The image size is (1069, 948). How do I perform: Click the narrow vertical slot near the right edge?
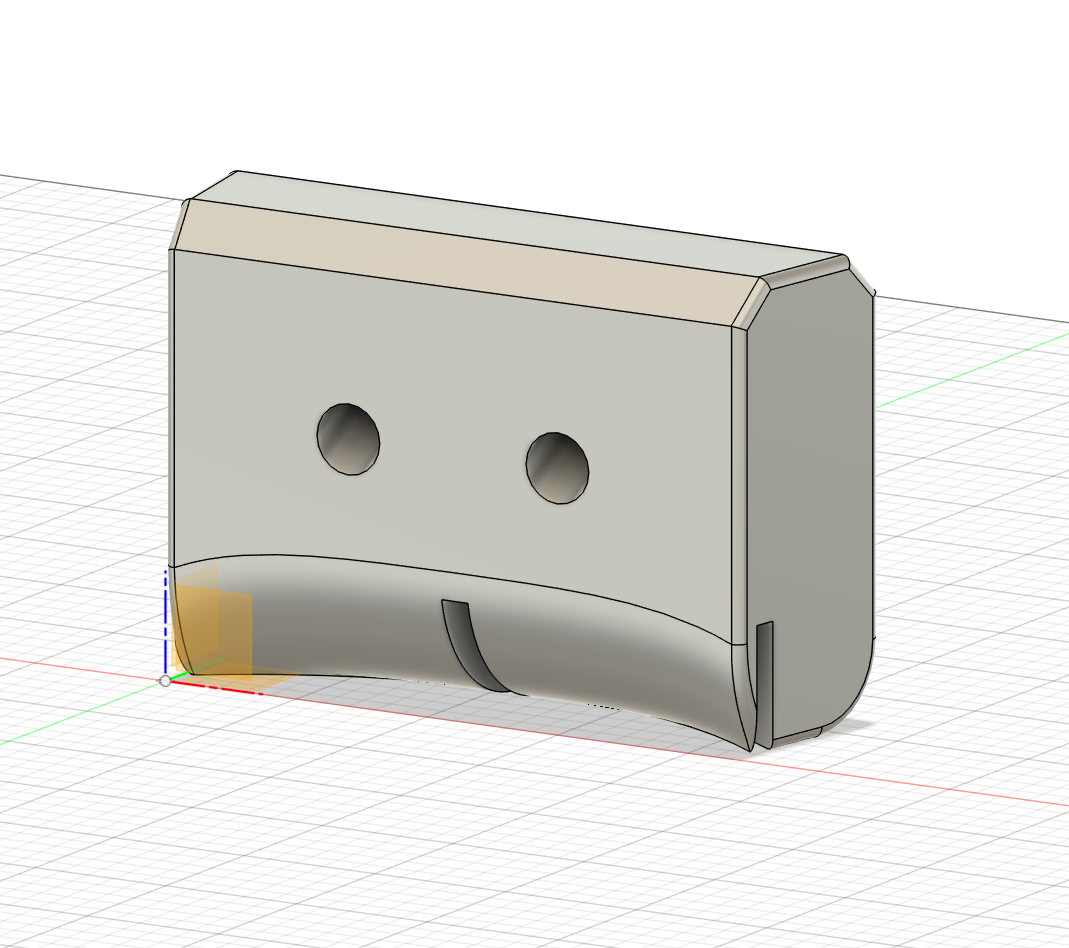[x=765, y=680]
